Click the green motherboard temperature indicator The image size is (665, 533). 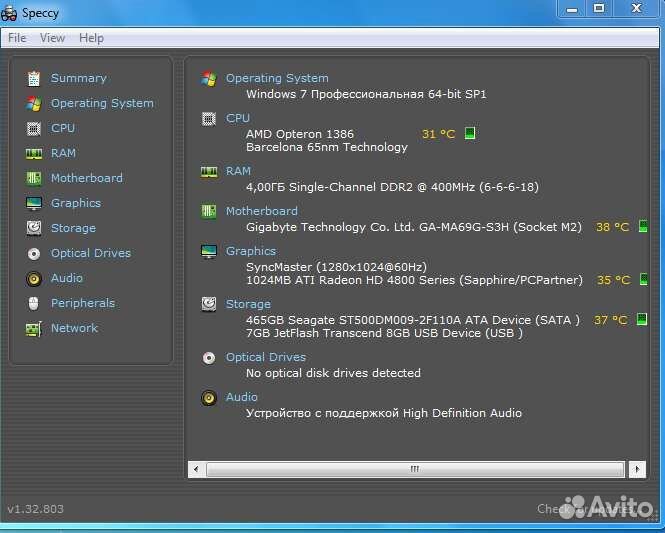[643, 226]
